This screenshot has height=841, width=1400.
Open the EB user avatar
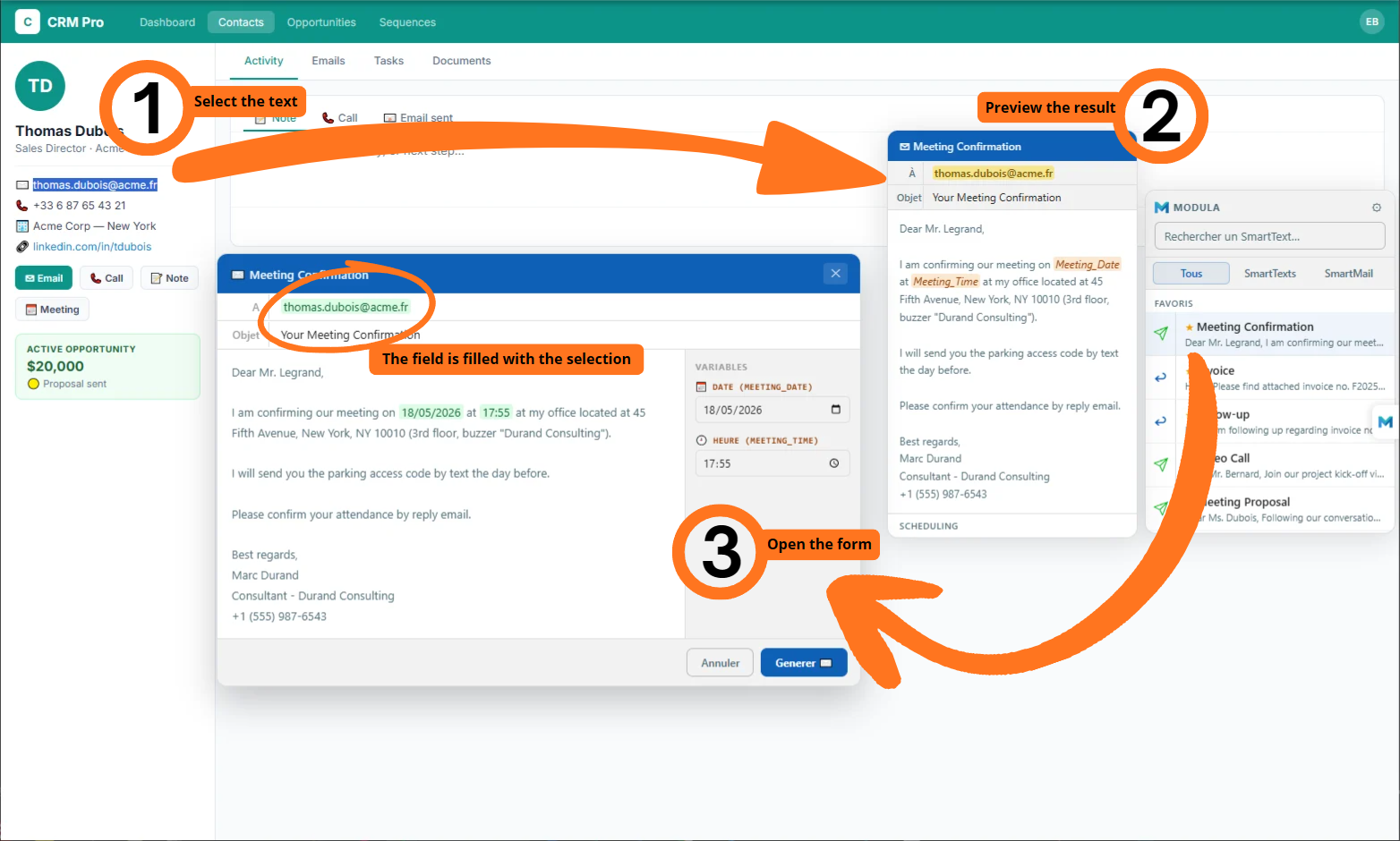(1371, 21)
